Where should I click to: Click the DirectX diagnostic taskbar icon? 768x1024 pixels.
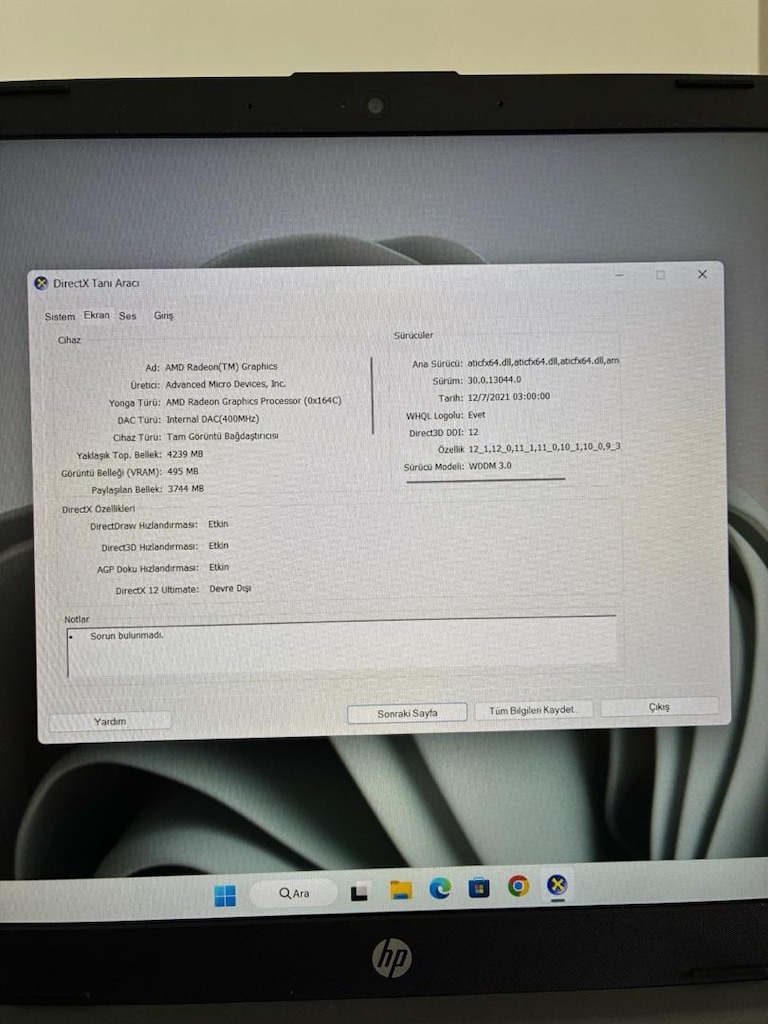point(557,885)
